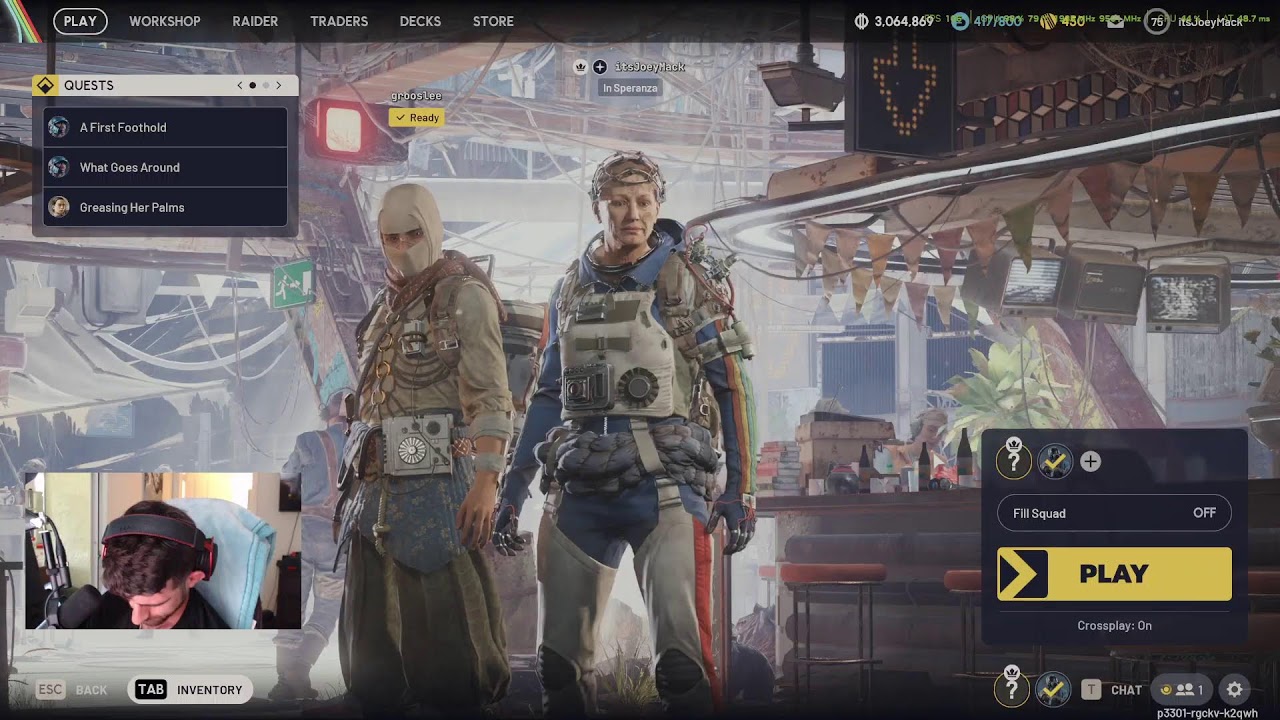Select the second quests page dot
Image resolution: width=1280 pixels, height=720 pixels.
point(266,86)
